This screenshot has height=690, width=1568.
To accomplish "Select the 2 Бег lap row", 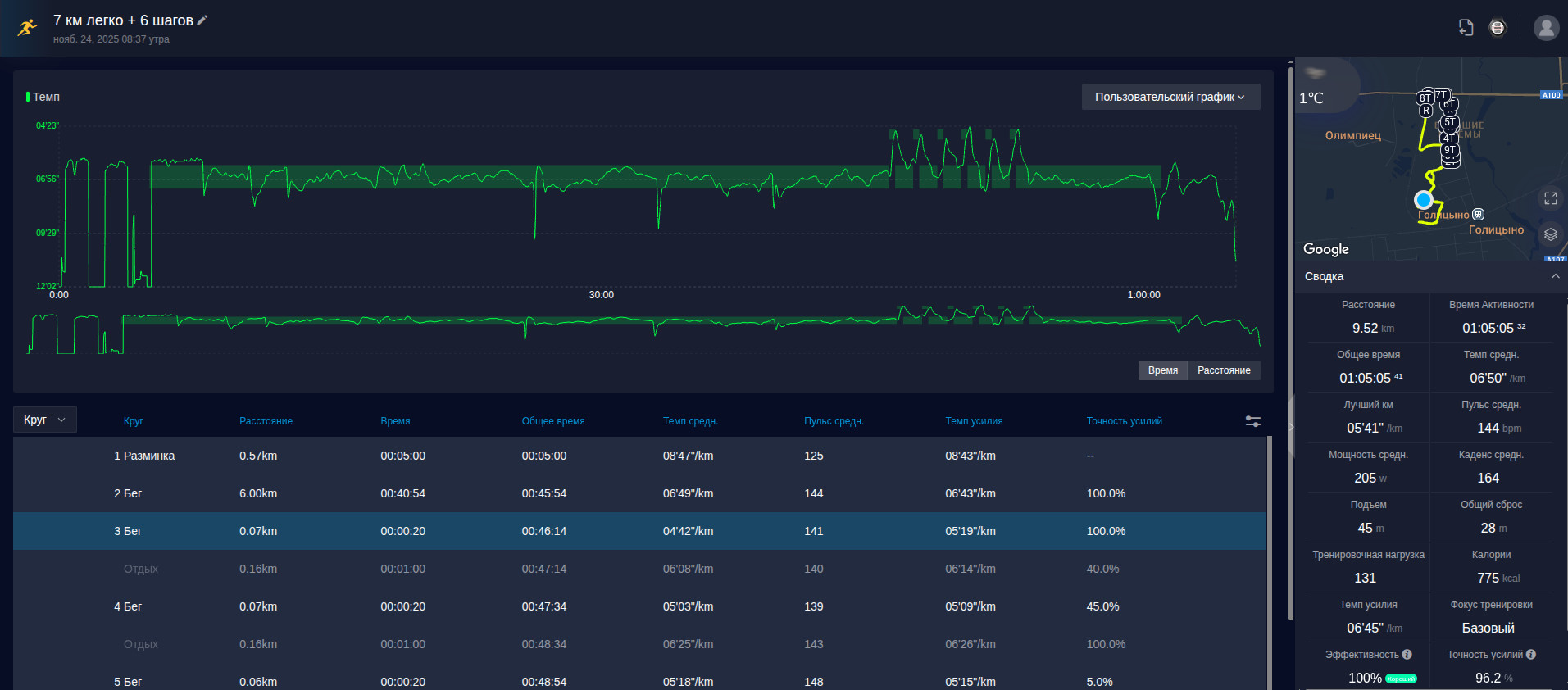I will tap(639, 493).
